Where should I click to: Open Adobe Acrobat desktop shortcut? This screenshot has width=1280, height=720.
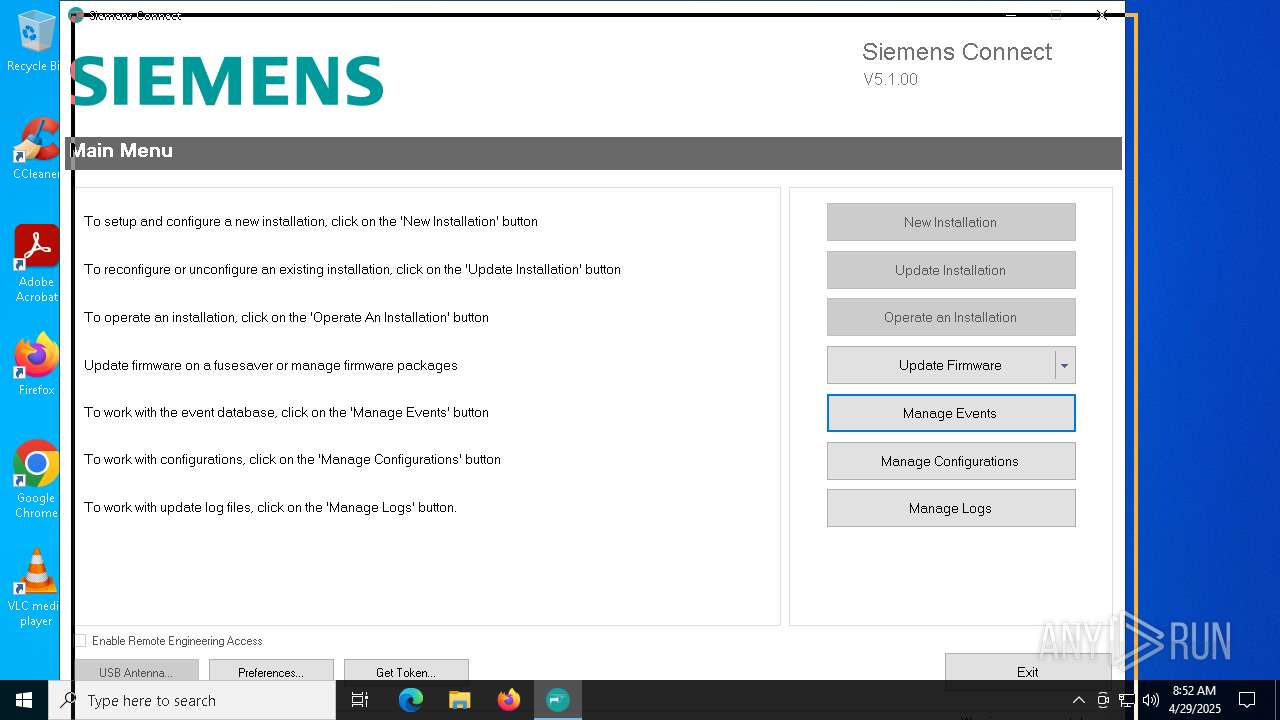pos(36,264)
